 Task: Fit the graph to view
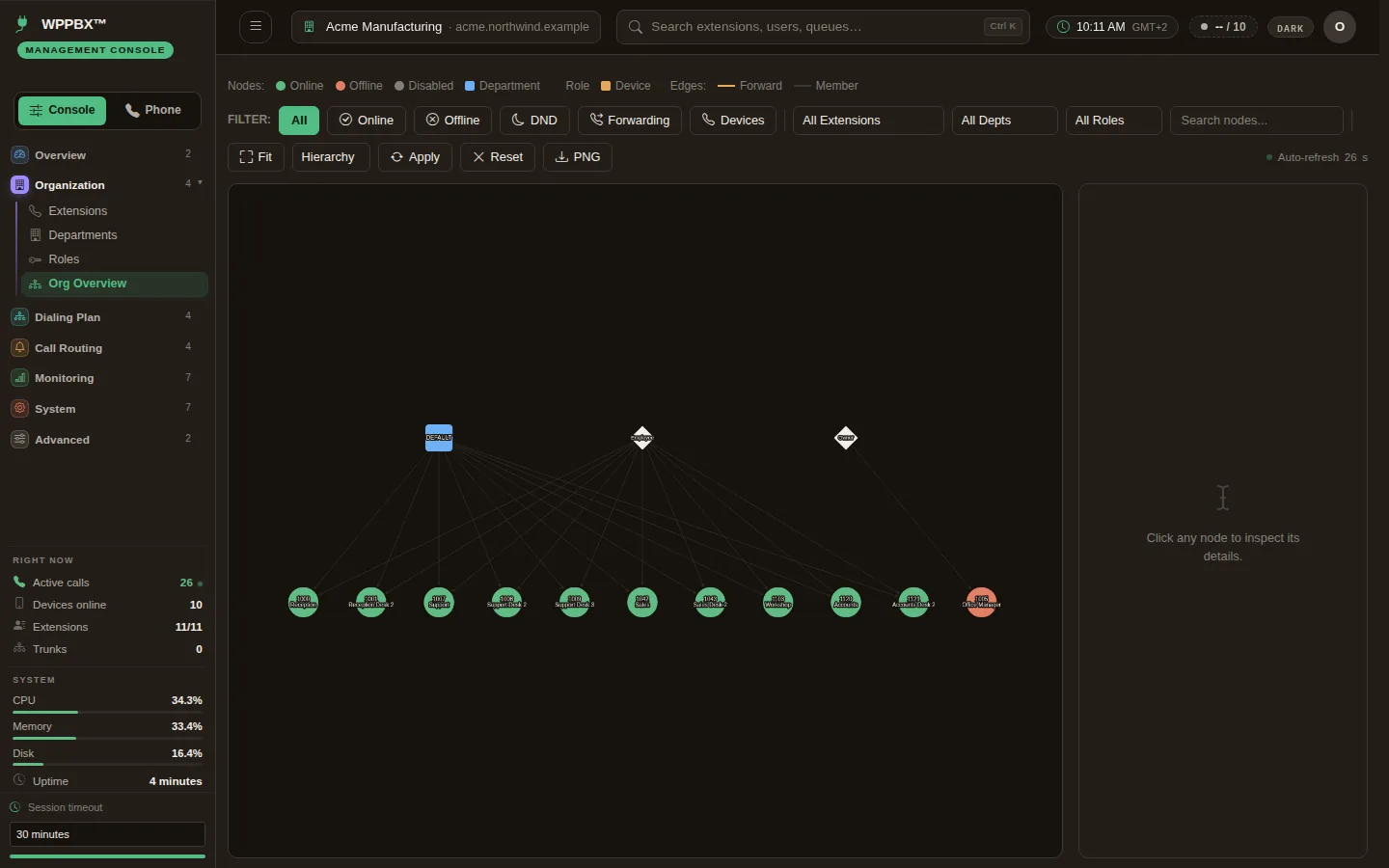(x=256, y=157)
